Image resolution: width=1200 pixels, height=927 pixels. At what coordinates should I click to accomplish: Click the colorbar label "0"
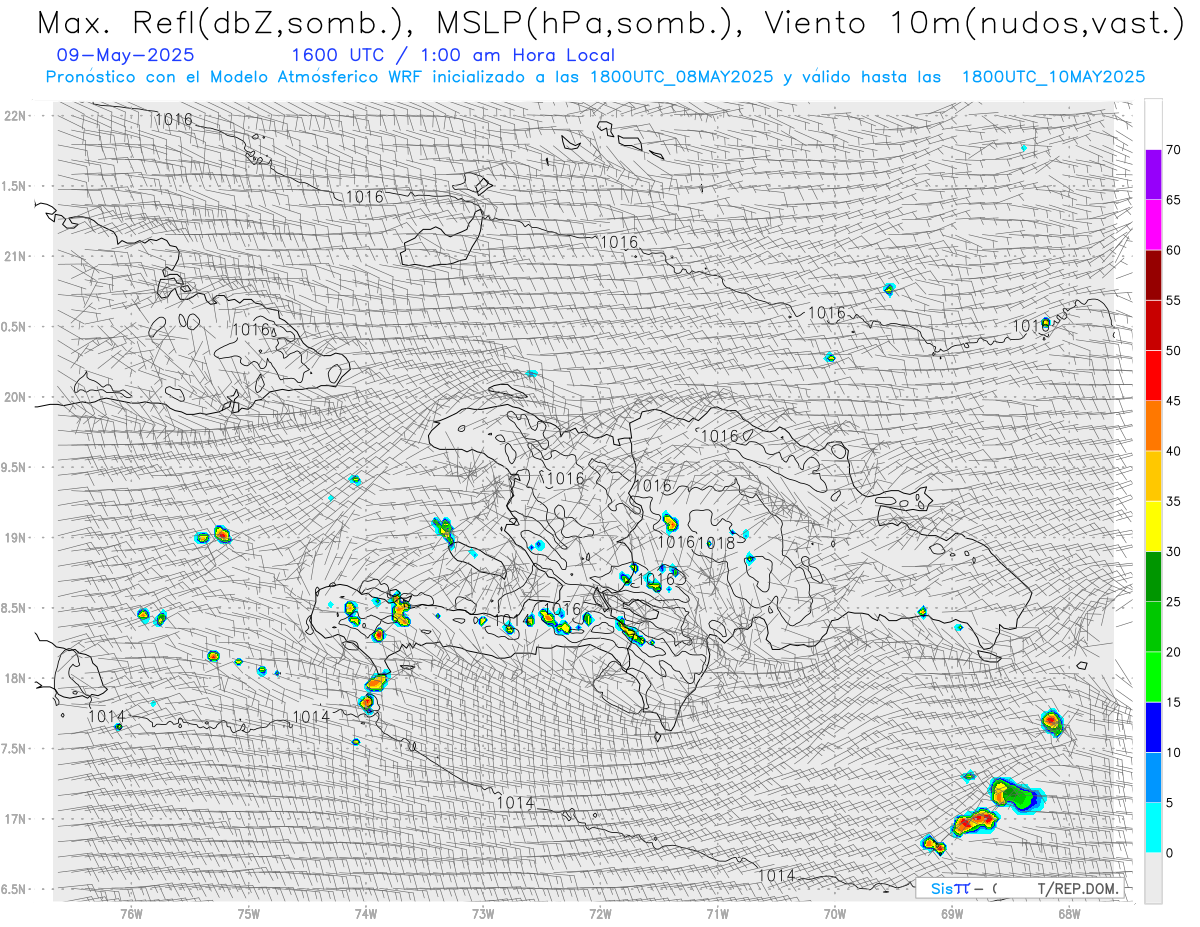1169,852
